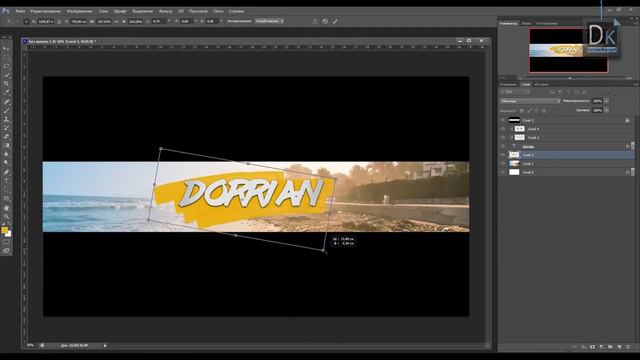Select the Rectangular Marquee tool

[x=6, y=57]
